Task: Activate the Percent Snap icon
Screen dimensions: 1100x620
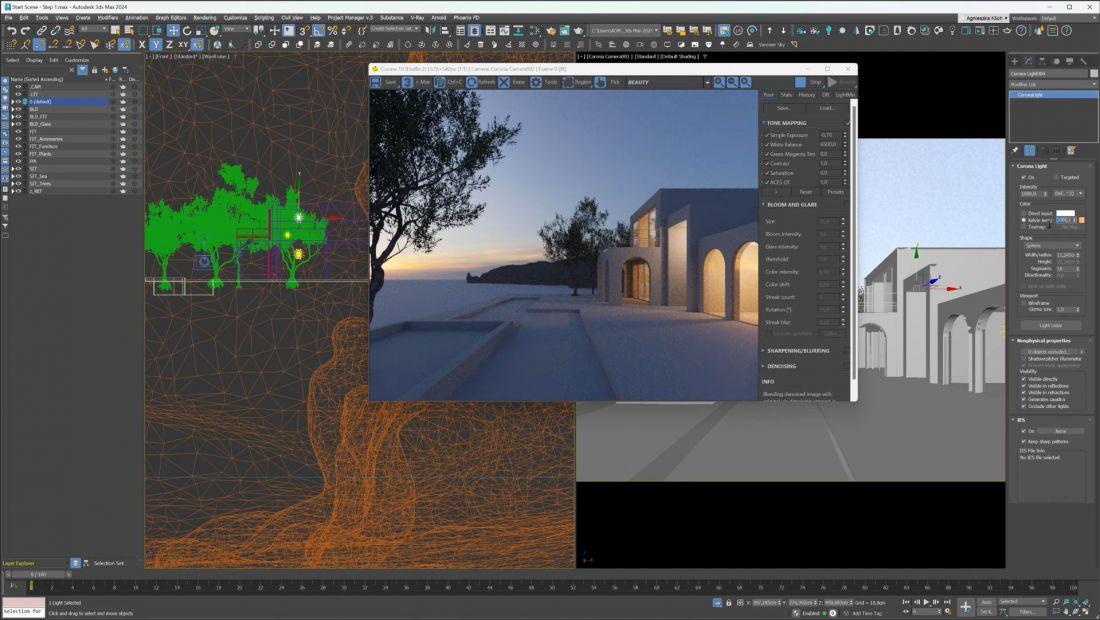Action: pyautogui.click(x=333, y=31)
